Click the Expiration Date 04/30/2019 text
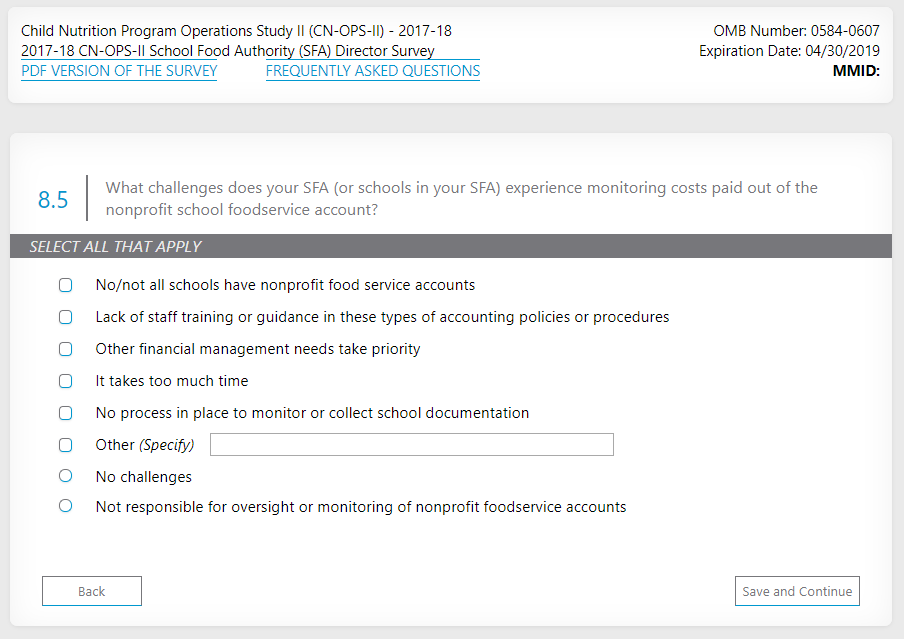 [789, 51]
